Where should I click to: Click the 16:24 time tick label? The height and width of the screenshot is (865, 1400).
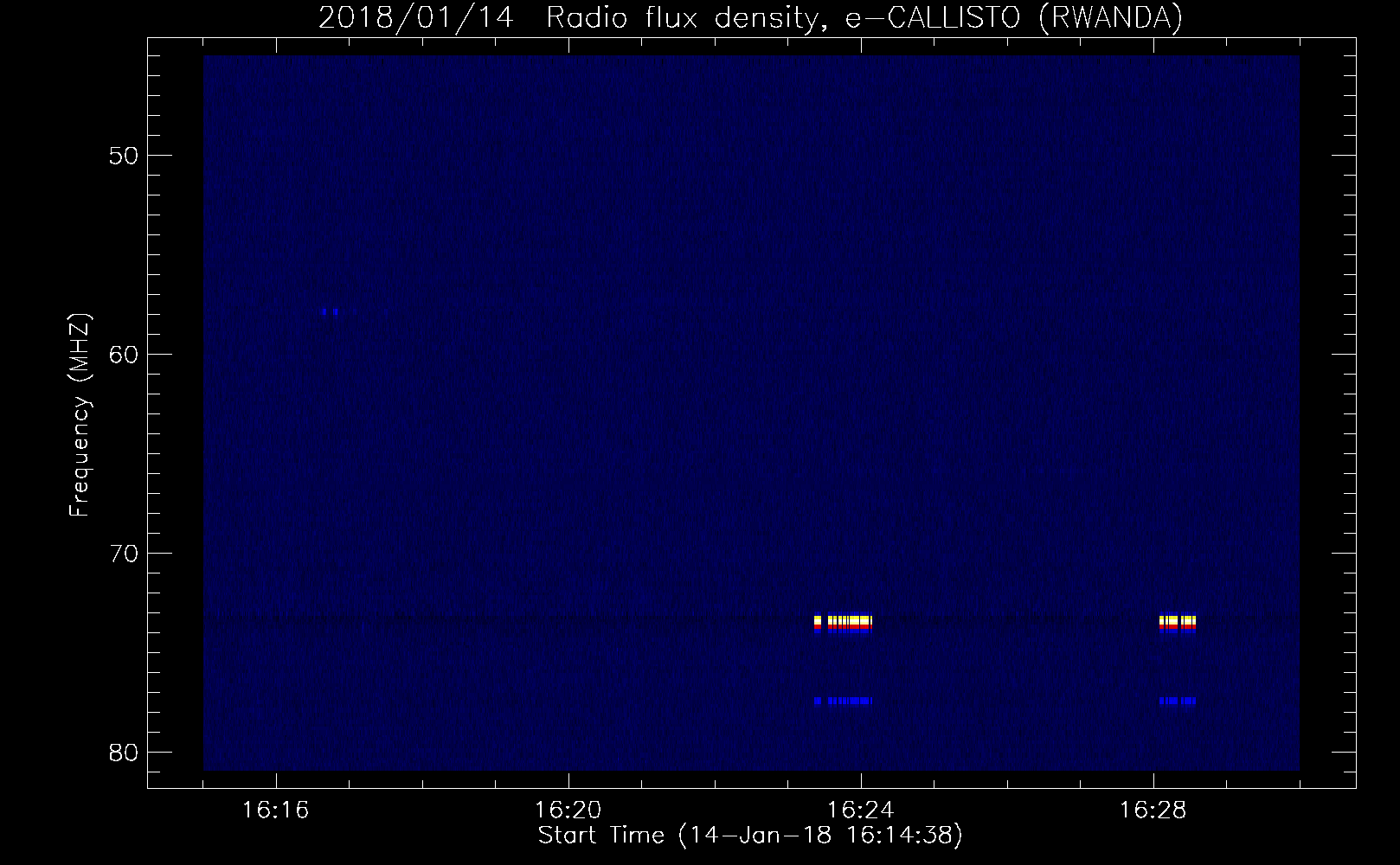860,811
